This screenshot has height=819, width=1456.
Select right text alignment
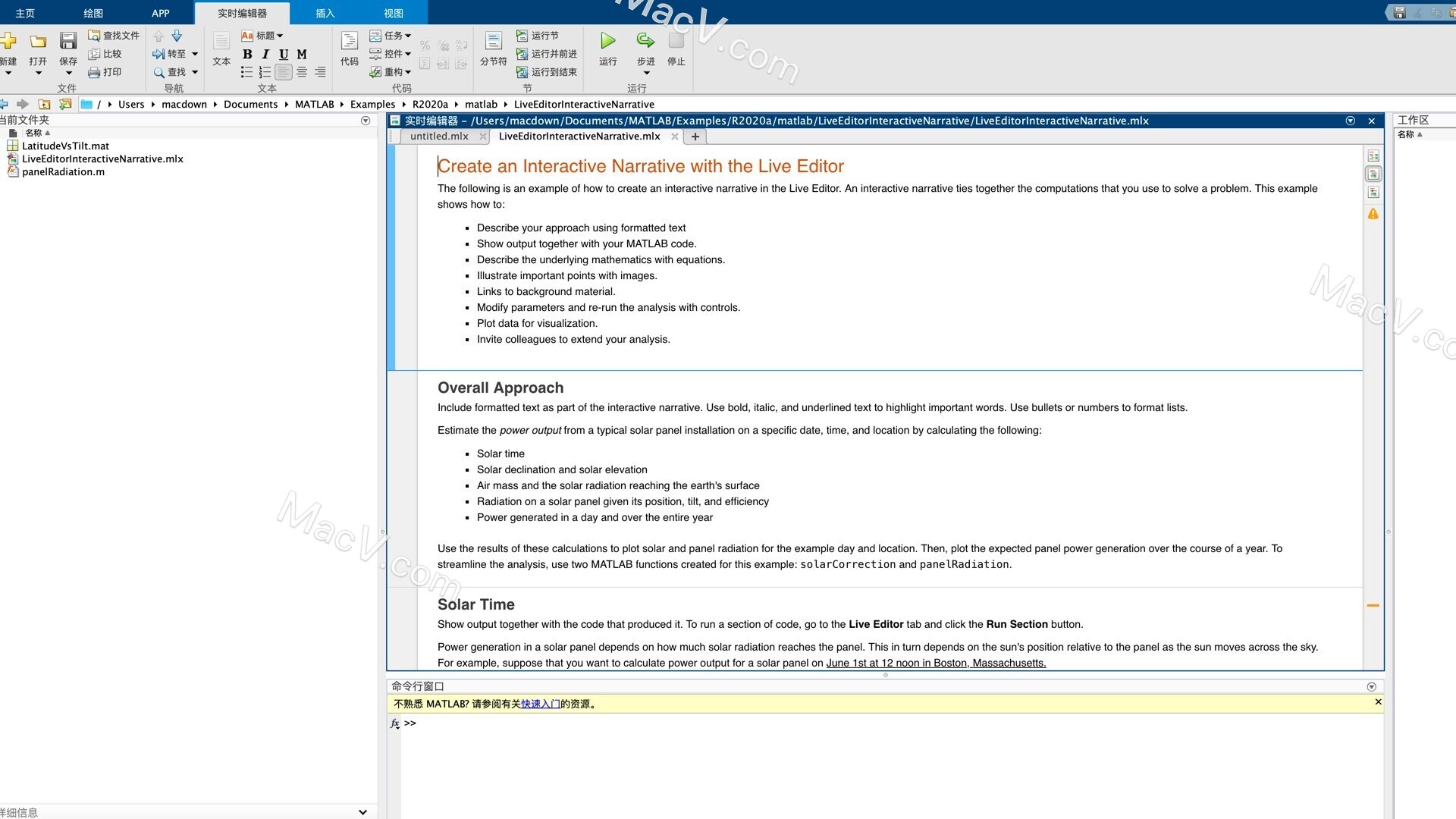tap(320, 72)
